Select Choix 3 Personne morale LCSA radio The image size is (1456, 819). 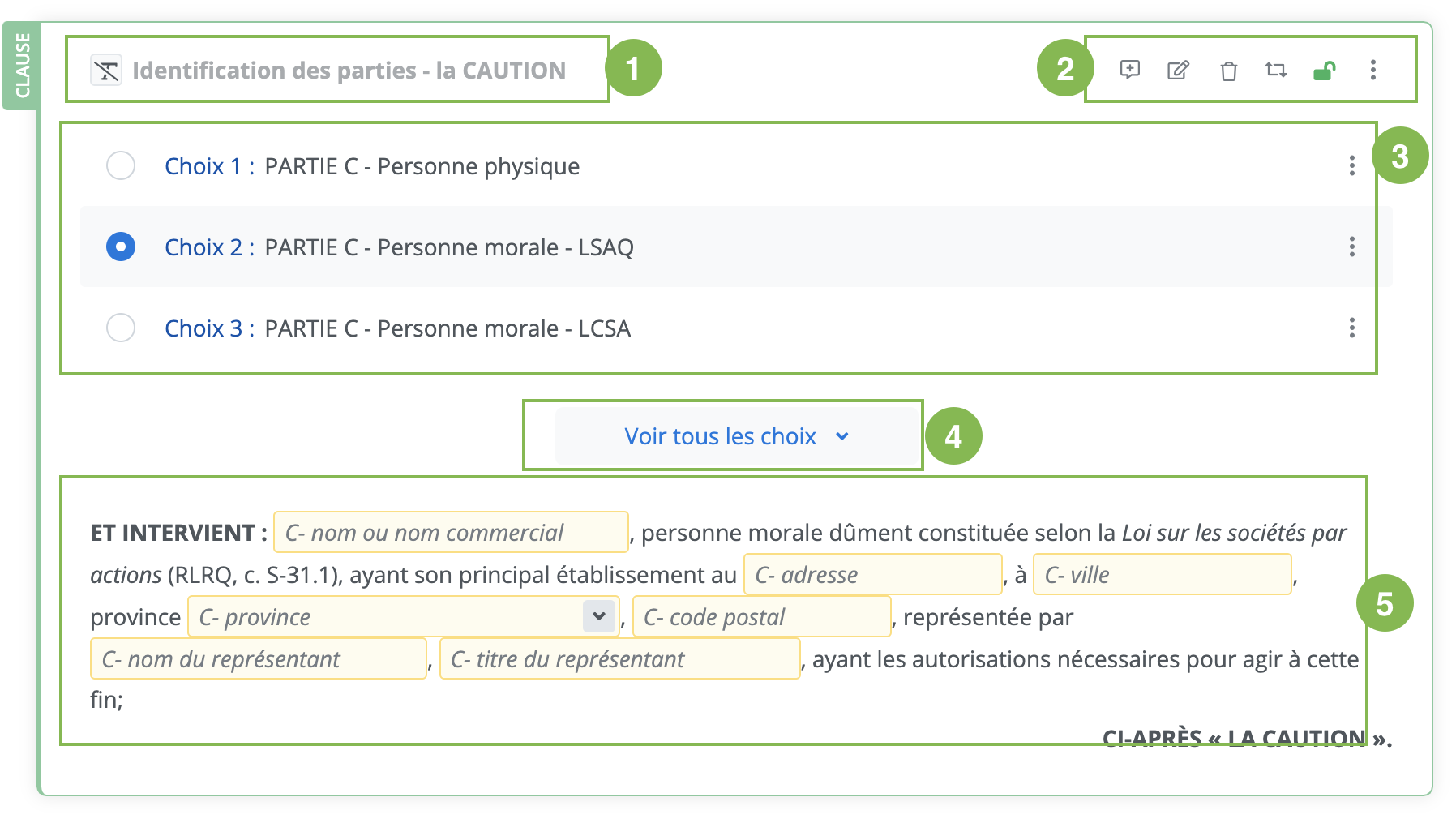[x=121, y=328]
